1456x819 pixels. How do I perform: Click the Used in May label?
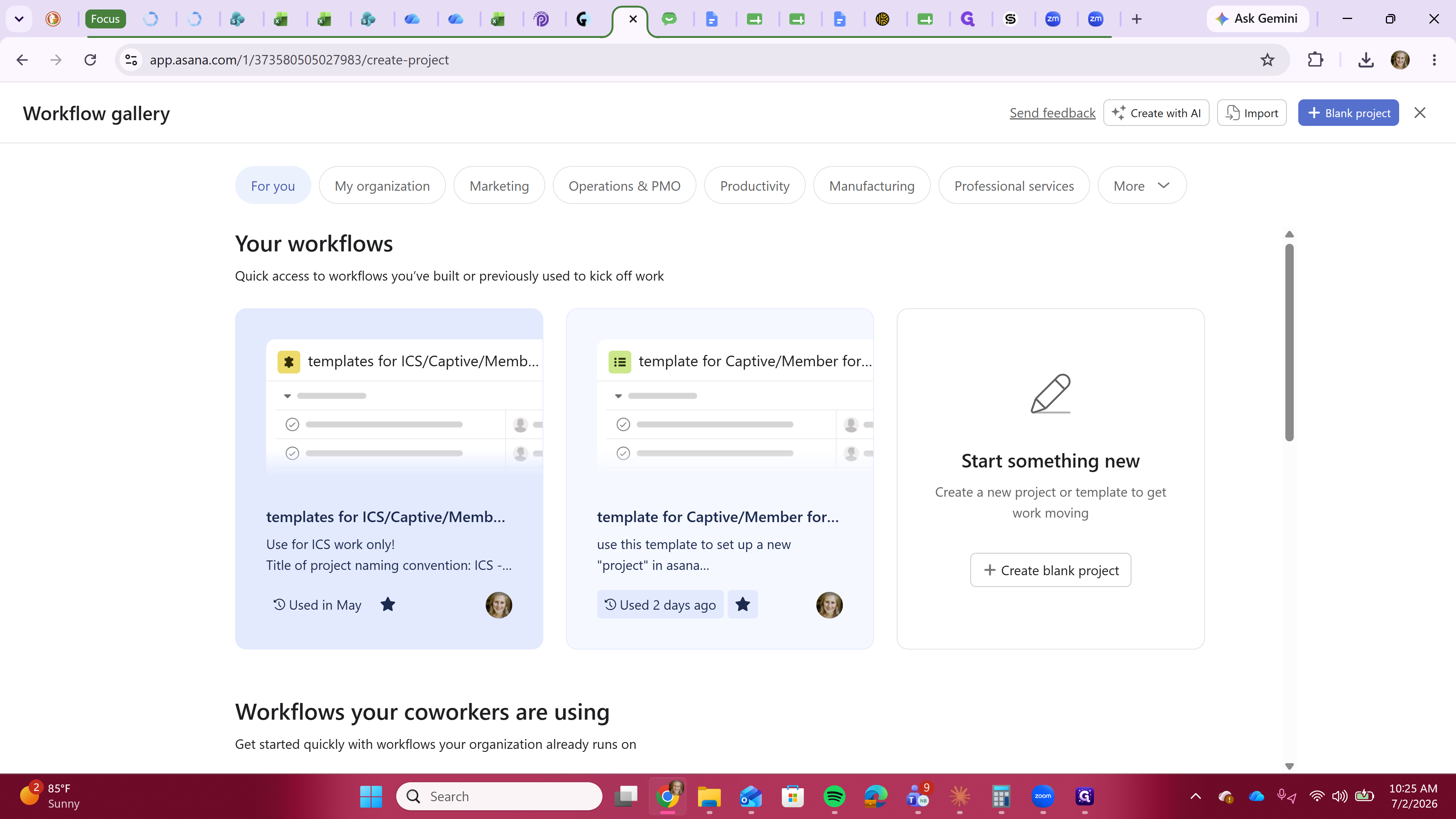pos(318,605)
